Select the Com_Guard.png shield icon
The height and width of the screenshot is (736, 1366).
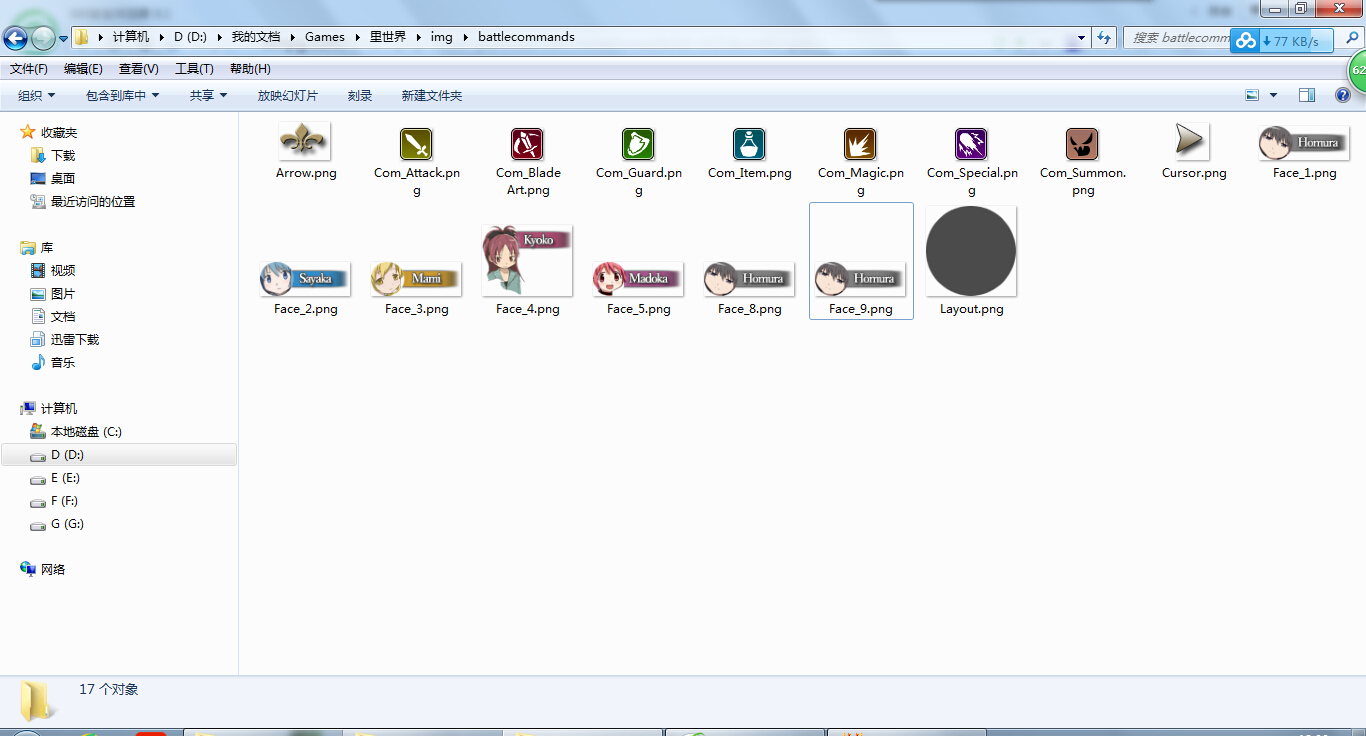click(638, 144)
